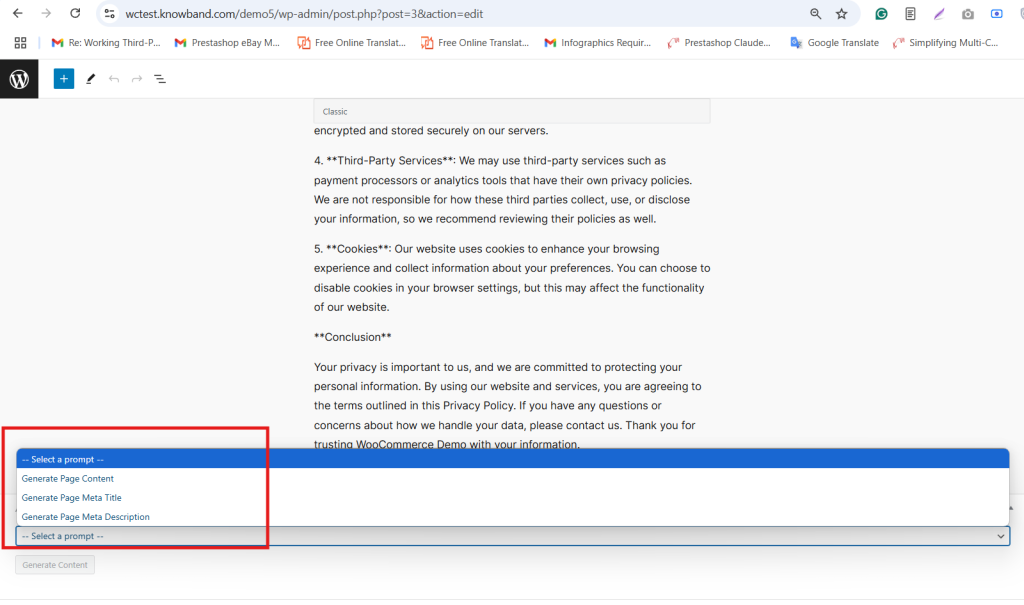The height and width of the screenshot is (605, 1024).
Task: Click the '**Conclusion**' paragraph text
Action: click(x=353, y=337)
